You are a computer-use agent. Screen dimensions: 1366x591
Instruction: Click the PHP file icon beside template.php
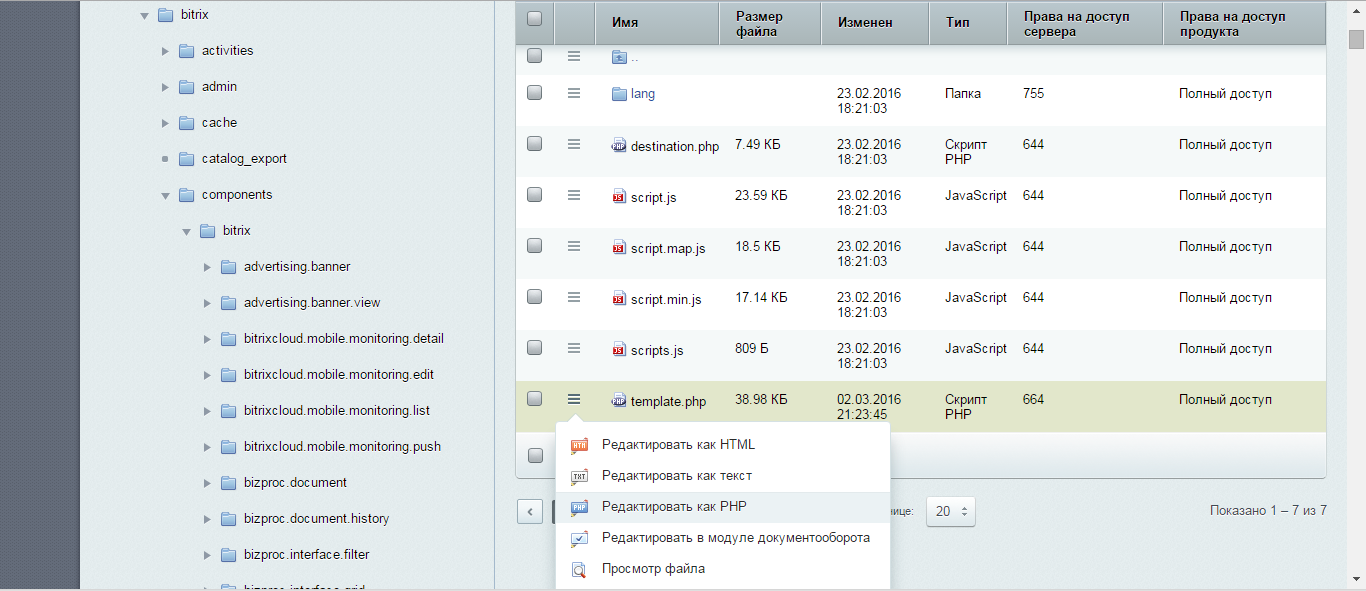(x=619, y=401)
